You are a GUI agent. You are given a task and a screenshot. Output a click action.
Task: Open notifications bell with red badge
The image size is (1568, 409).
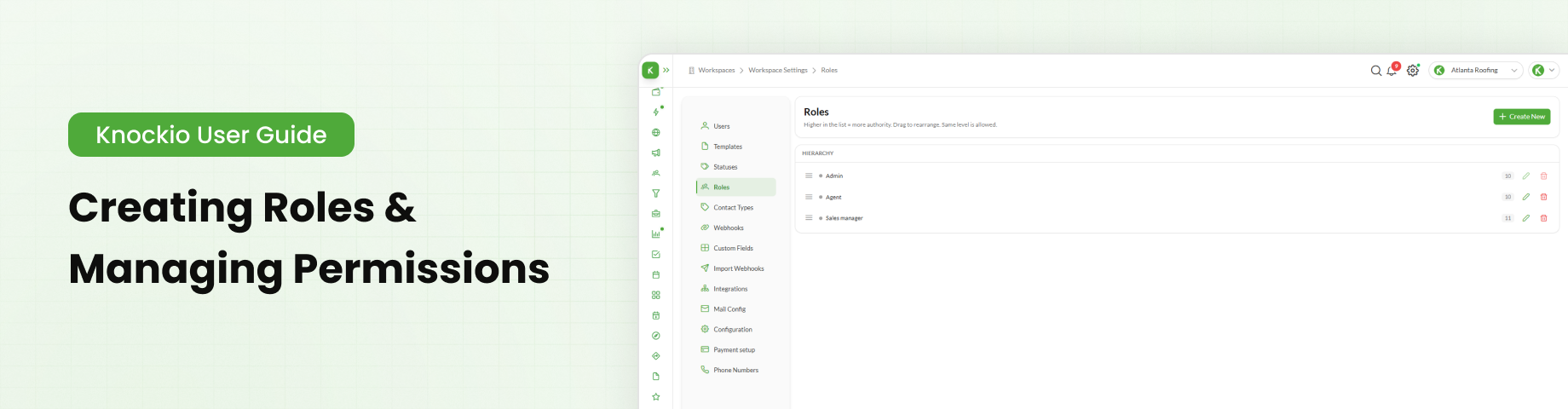[x=1392, y=70]
